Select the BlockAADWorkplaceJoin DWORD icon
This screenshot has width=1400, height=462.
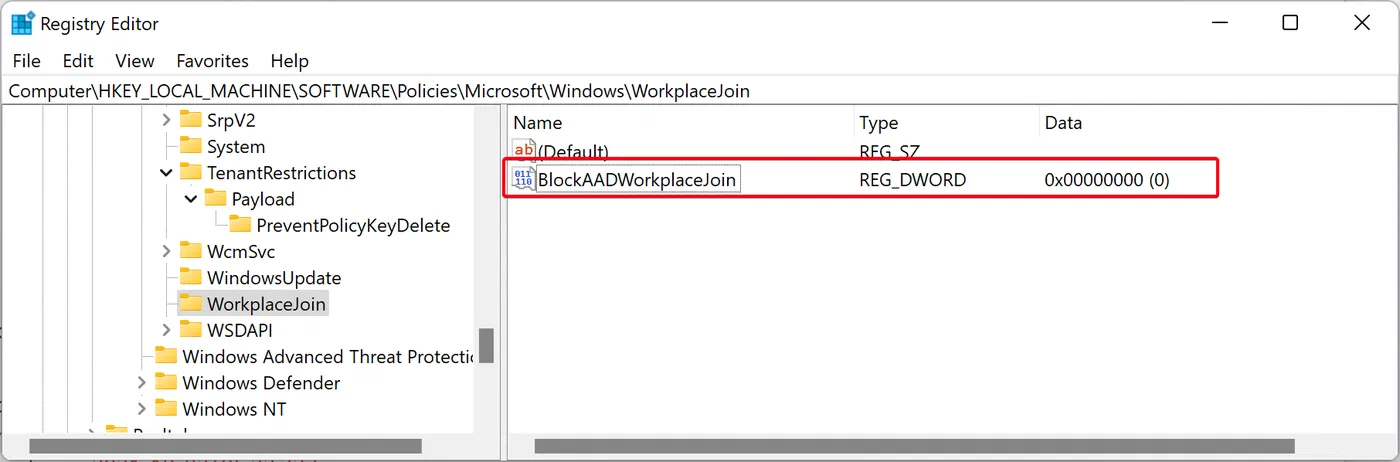point(523,180)
